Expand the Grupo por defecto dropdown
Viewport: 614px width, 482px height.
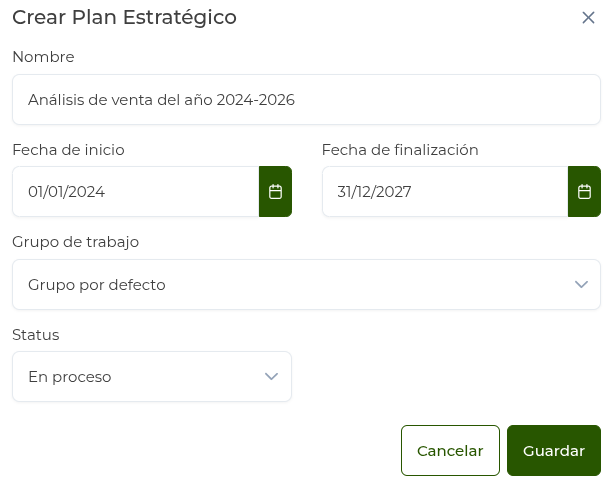[300, 285]
